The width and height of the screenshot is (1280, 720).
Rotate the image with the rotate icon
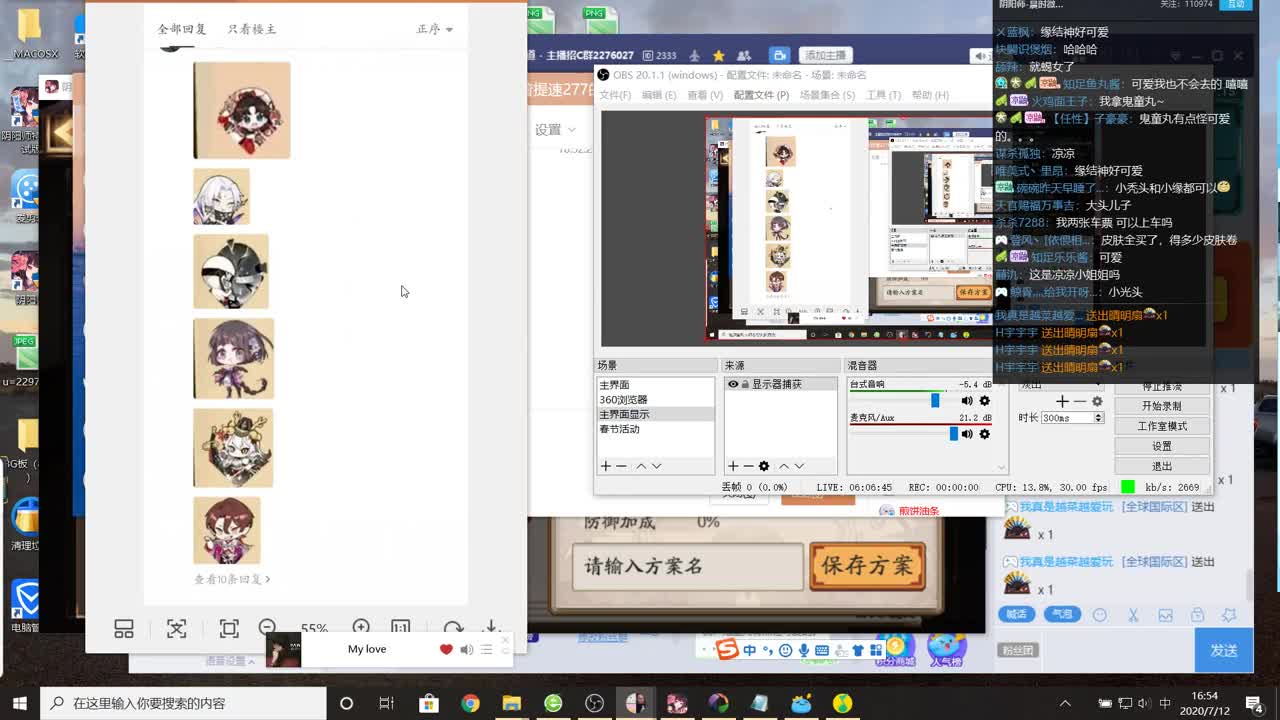[453, 629]
